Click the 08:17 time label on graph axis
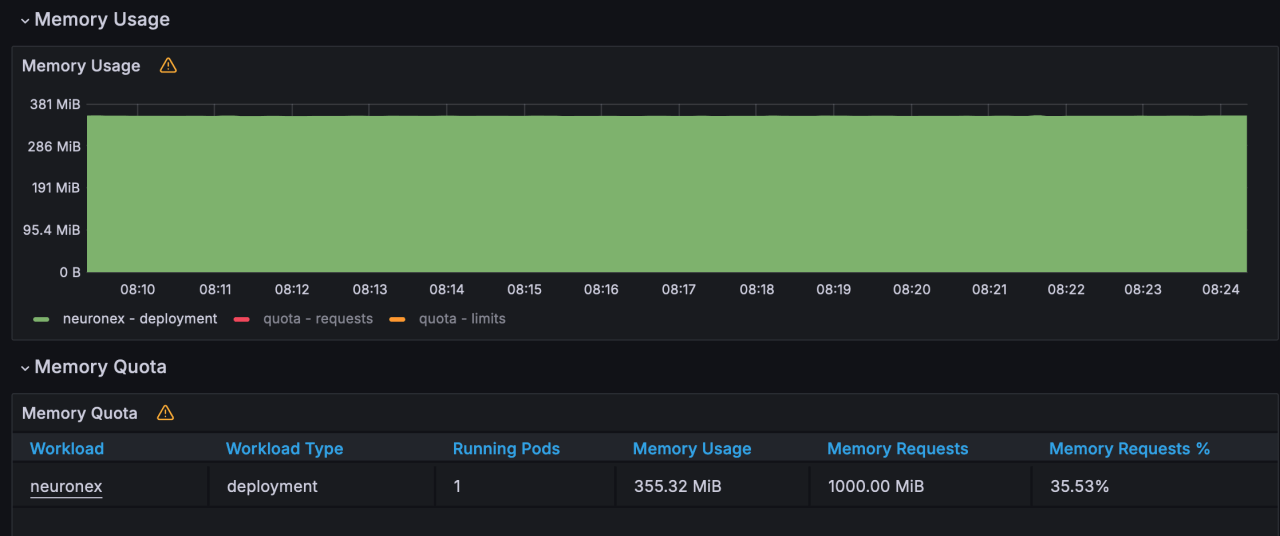Screen dimensions: 1280x536 coord(679,290)
